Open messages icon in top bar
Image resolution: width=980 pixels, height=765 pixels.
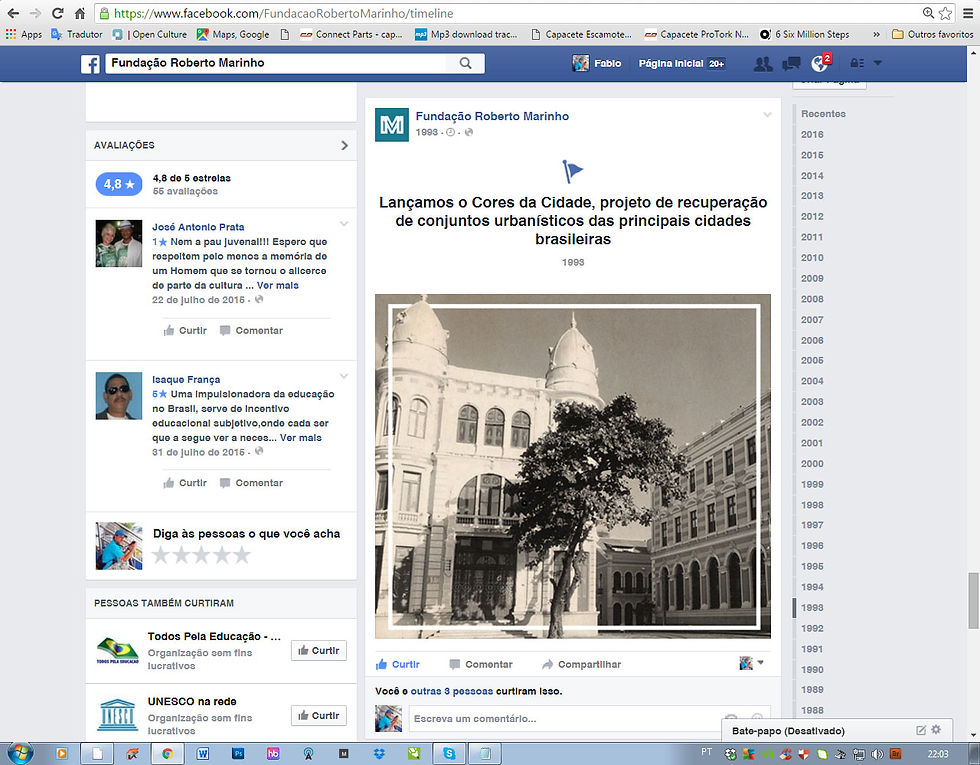click(791, 63)
